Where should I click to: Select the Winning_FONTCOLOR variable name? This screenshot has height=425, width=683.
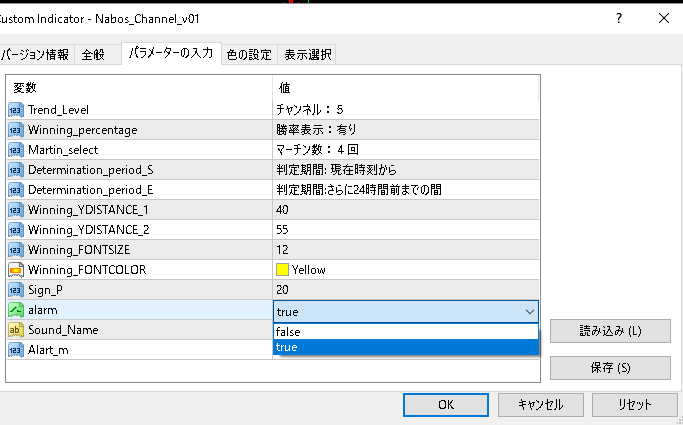coord(87,270)
